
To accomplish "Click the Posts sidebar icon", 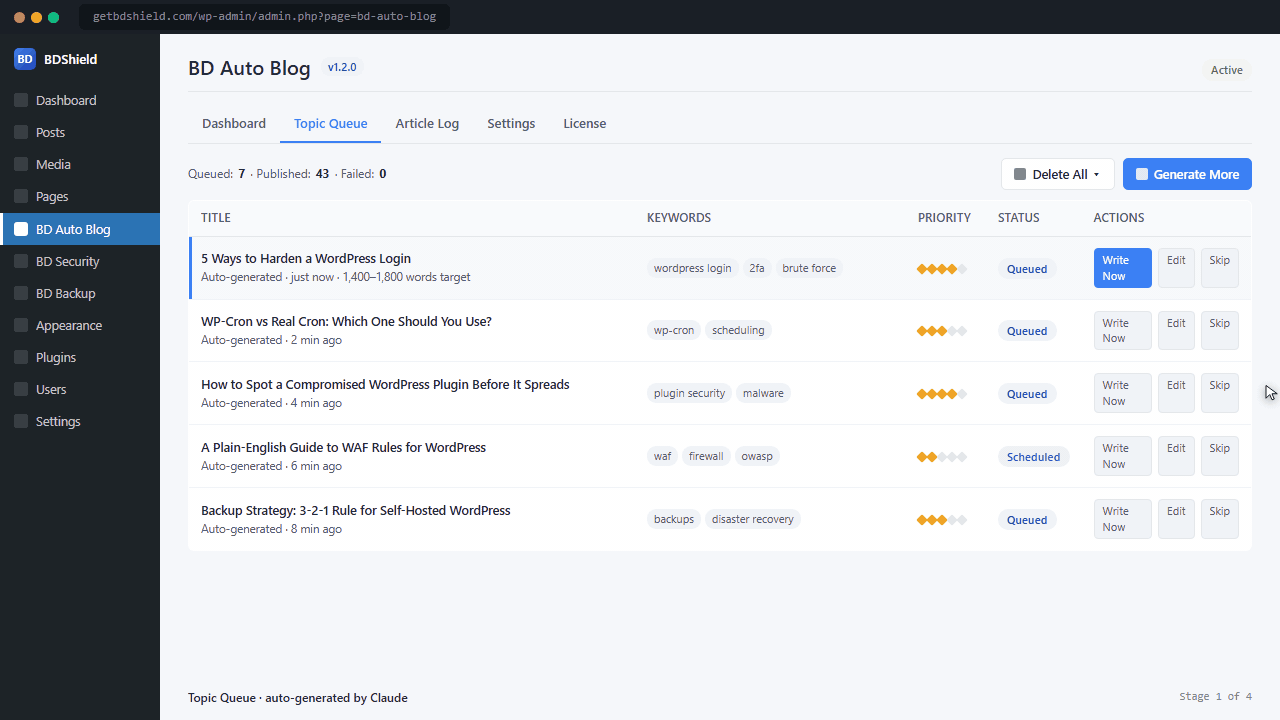I will [x=21, y=133].
